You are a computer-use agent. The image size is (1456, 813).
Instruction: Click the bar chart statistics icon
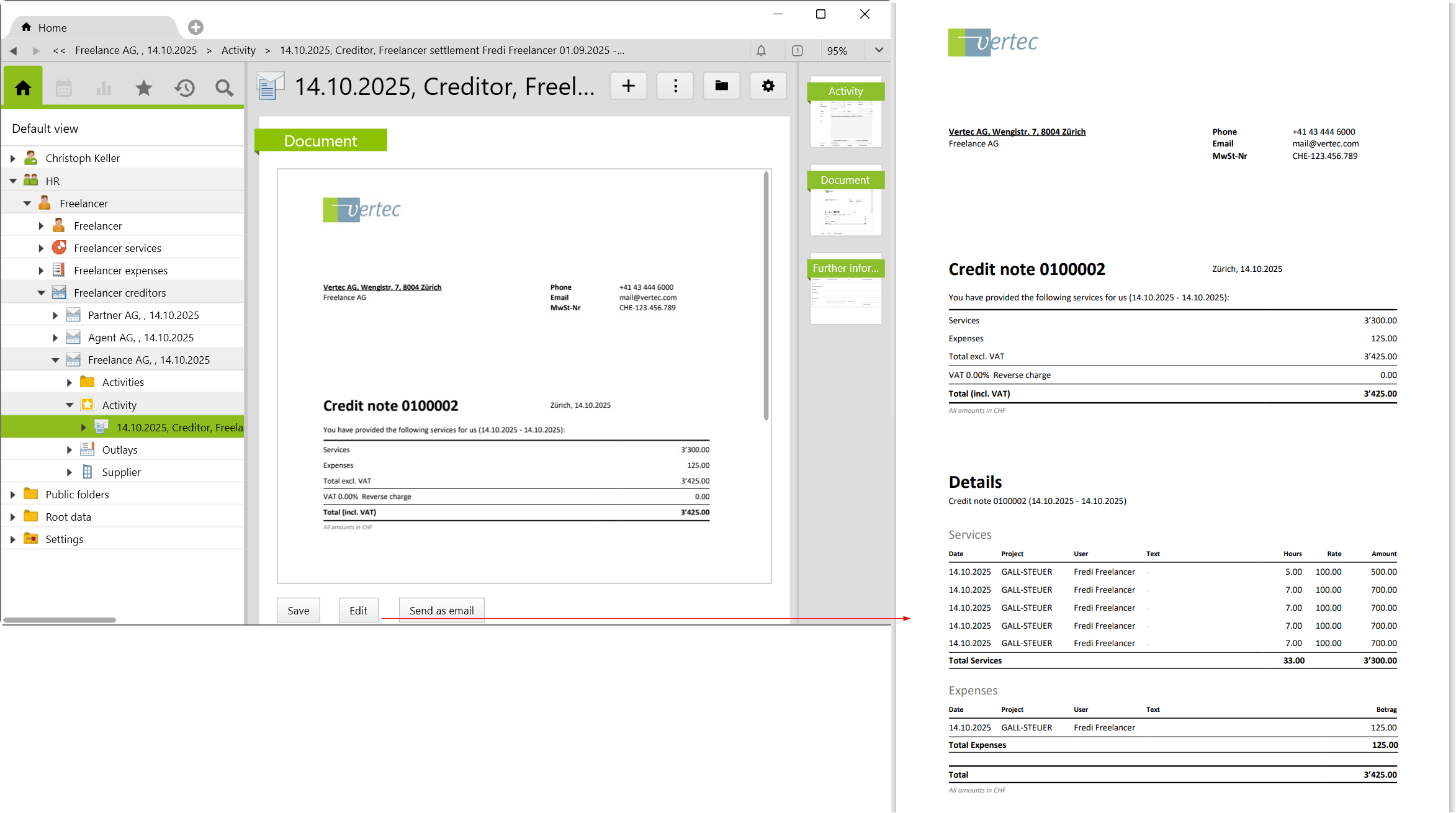104,88
